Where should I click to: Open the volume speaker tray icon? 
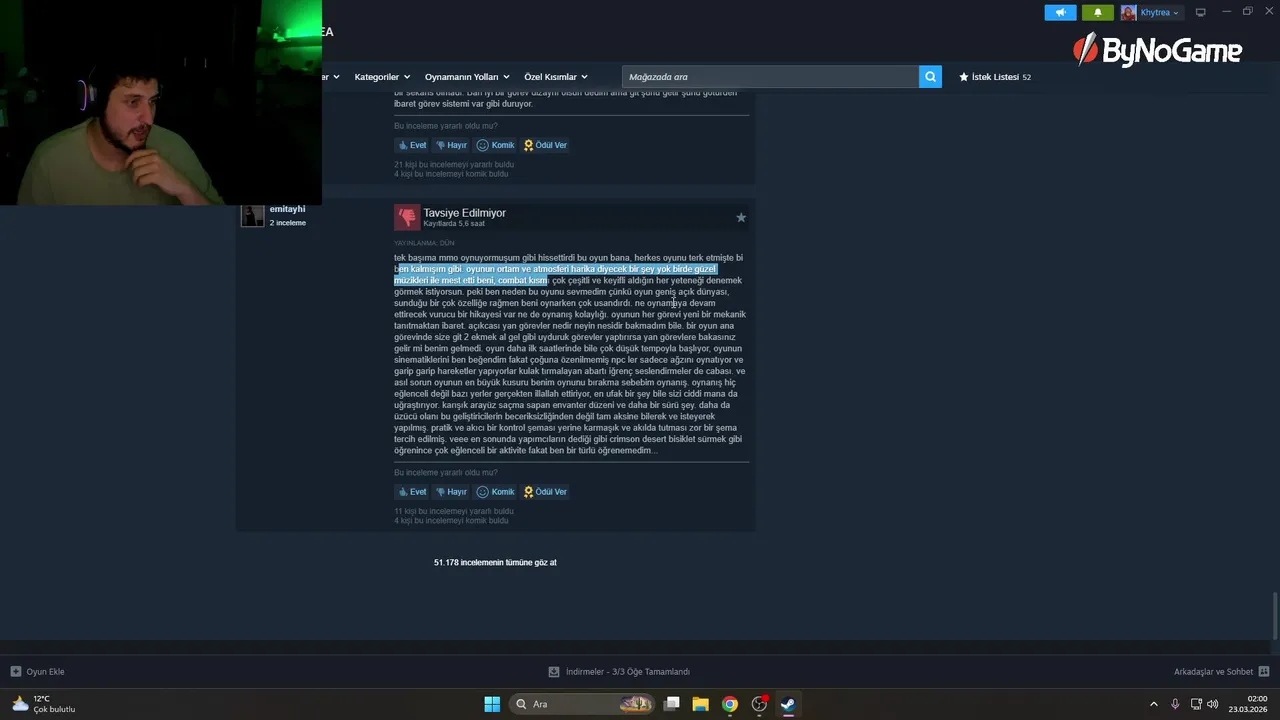[1213, 704]
